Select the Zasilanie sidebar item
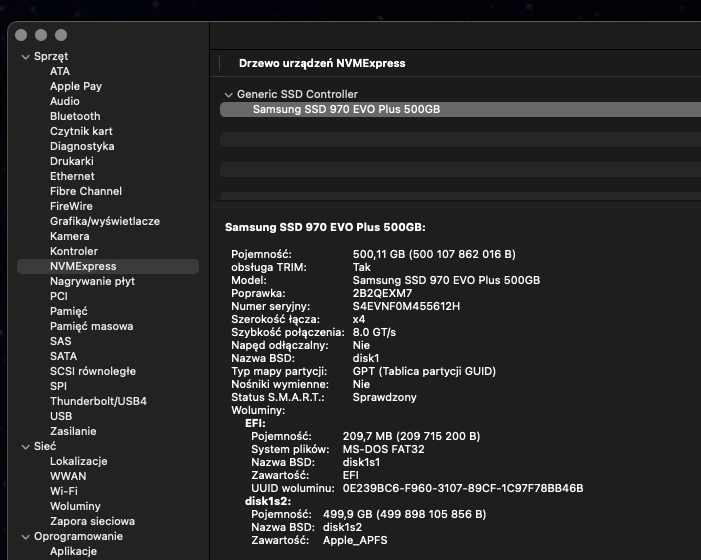Image resolution: width=701 pixels, height=560 pixels. [x=73, y=432]
